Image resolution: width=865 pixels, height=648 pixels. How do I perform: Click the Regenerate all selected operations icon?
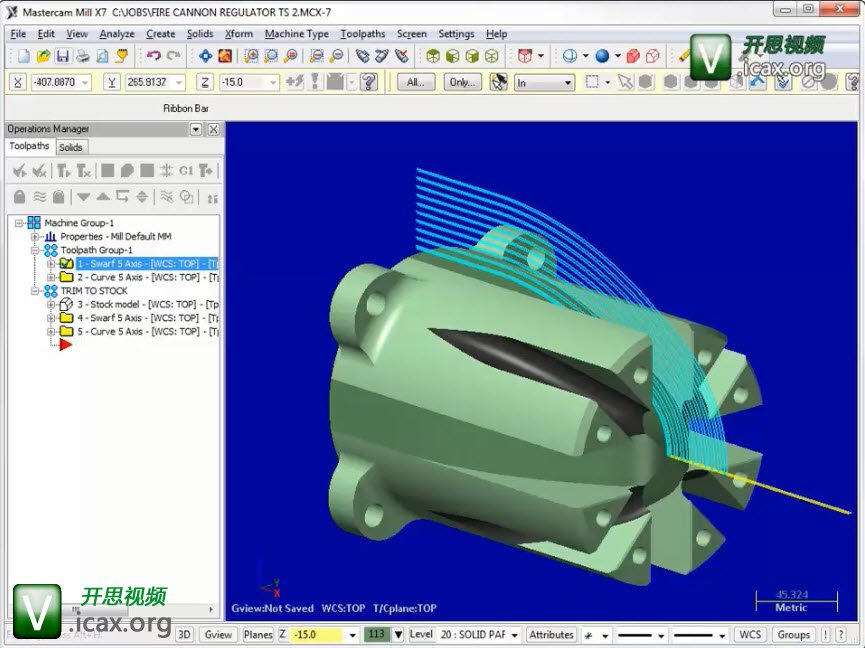coord(63,170)
